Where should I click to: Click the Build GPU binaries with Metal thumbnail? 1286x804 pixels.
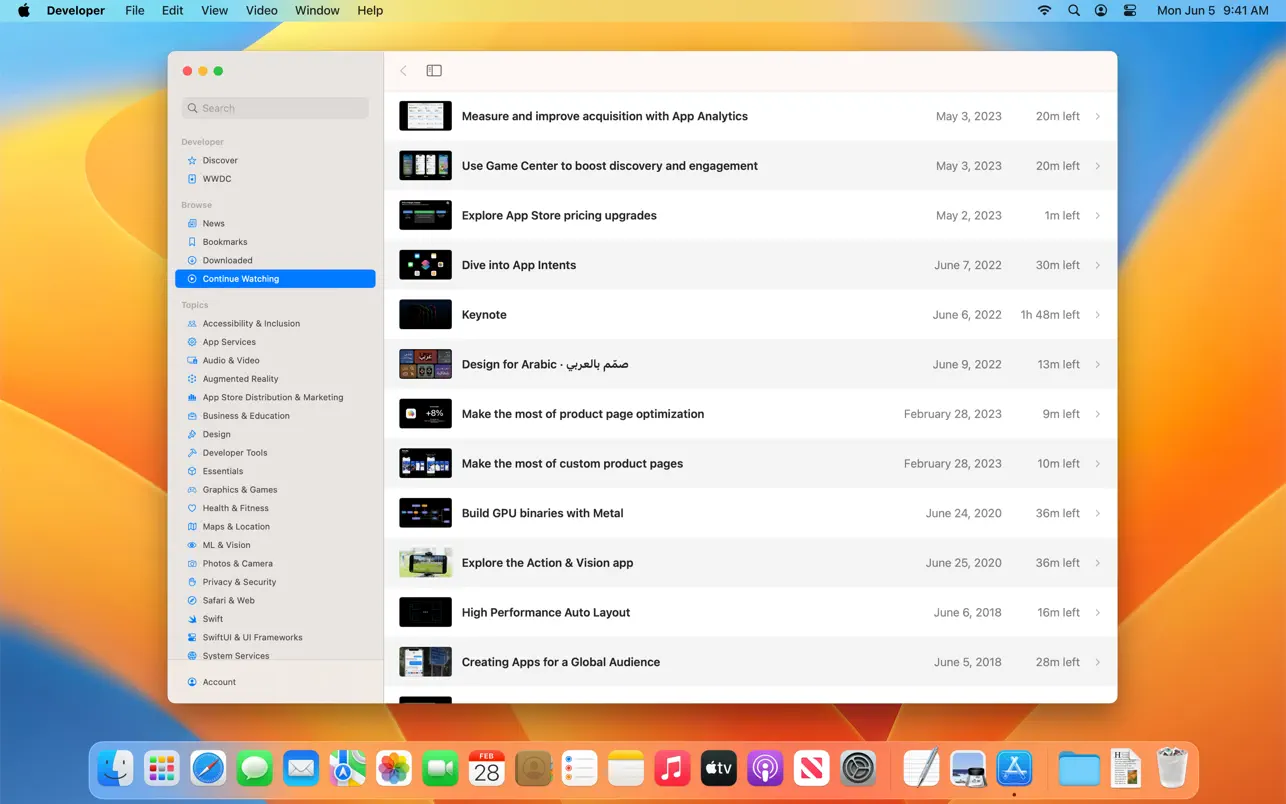click(425, 514)
